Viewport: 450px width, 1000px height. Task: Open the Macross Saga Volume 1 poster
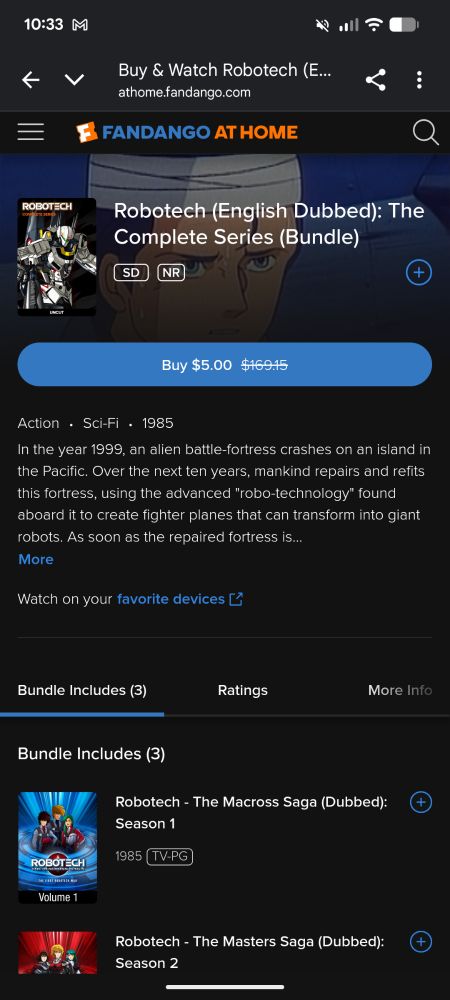(57, 848)
